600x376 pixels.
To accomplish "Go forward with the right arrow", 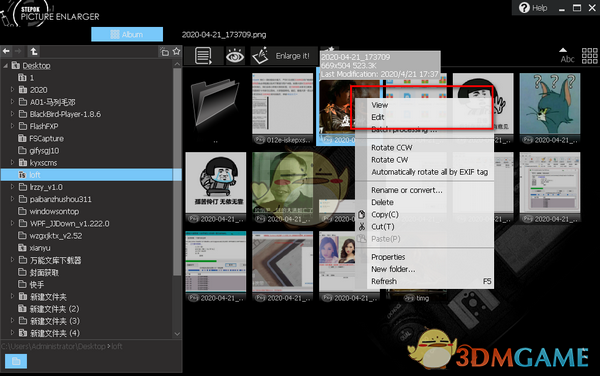I will pyautogui.click(x=18, y=51).
